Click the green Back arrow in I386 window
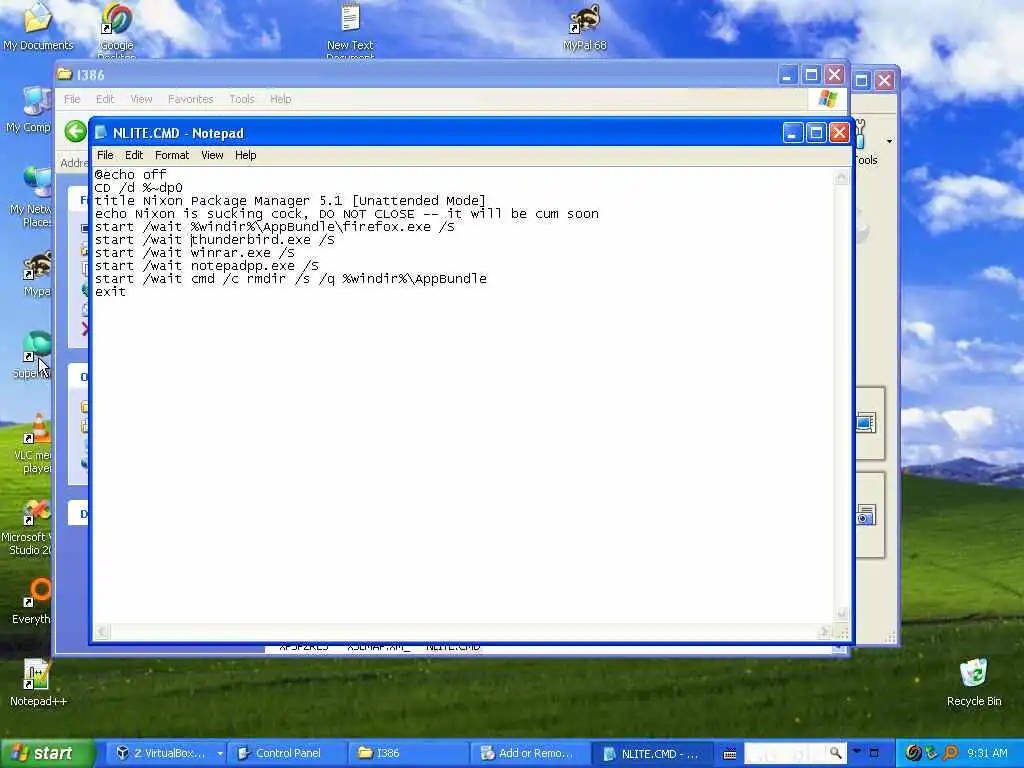 pos(76,131)
